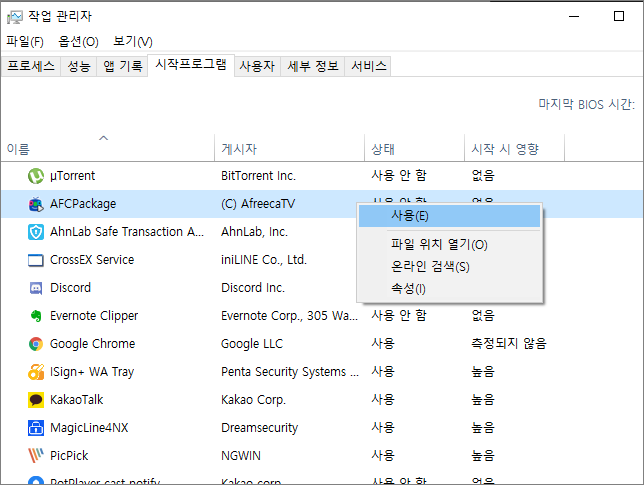644x485 pixels.
Task: Select the MagicLine4NX row name
Action: 89,428
